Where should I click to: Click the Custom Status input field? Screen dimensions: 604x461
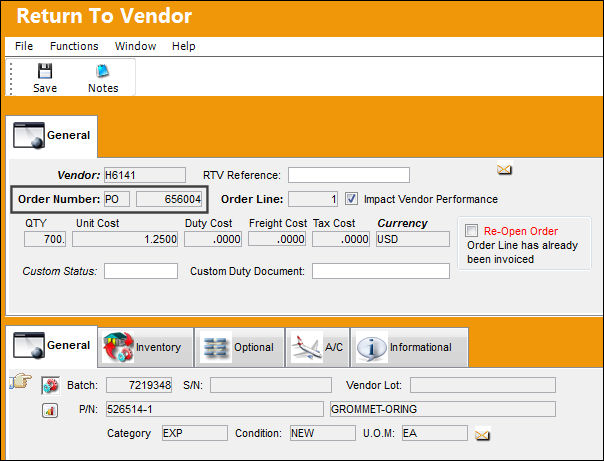[141, 271]
